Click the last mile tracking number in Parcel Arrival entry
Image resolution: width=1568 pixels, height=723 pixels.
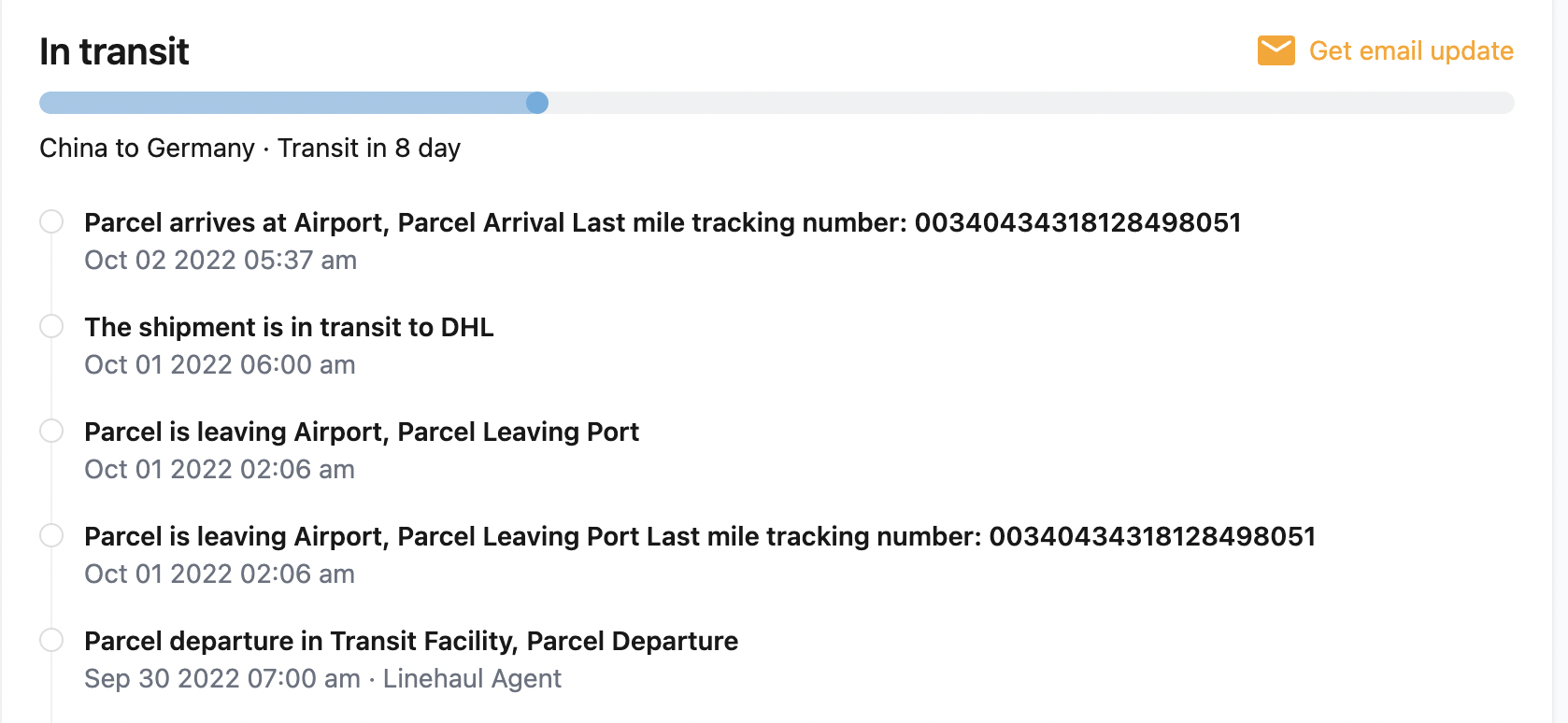tap(1077, 222)
